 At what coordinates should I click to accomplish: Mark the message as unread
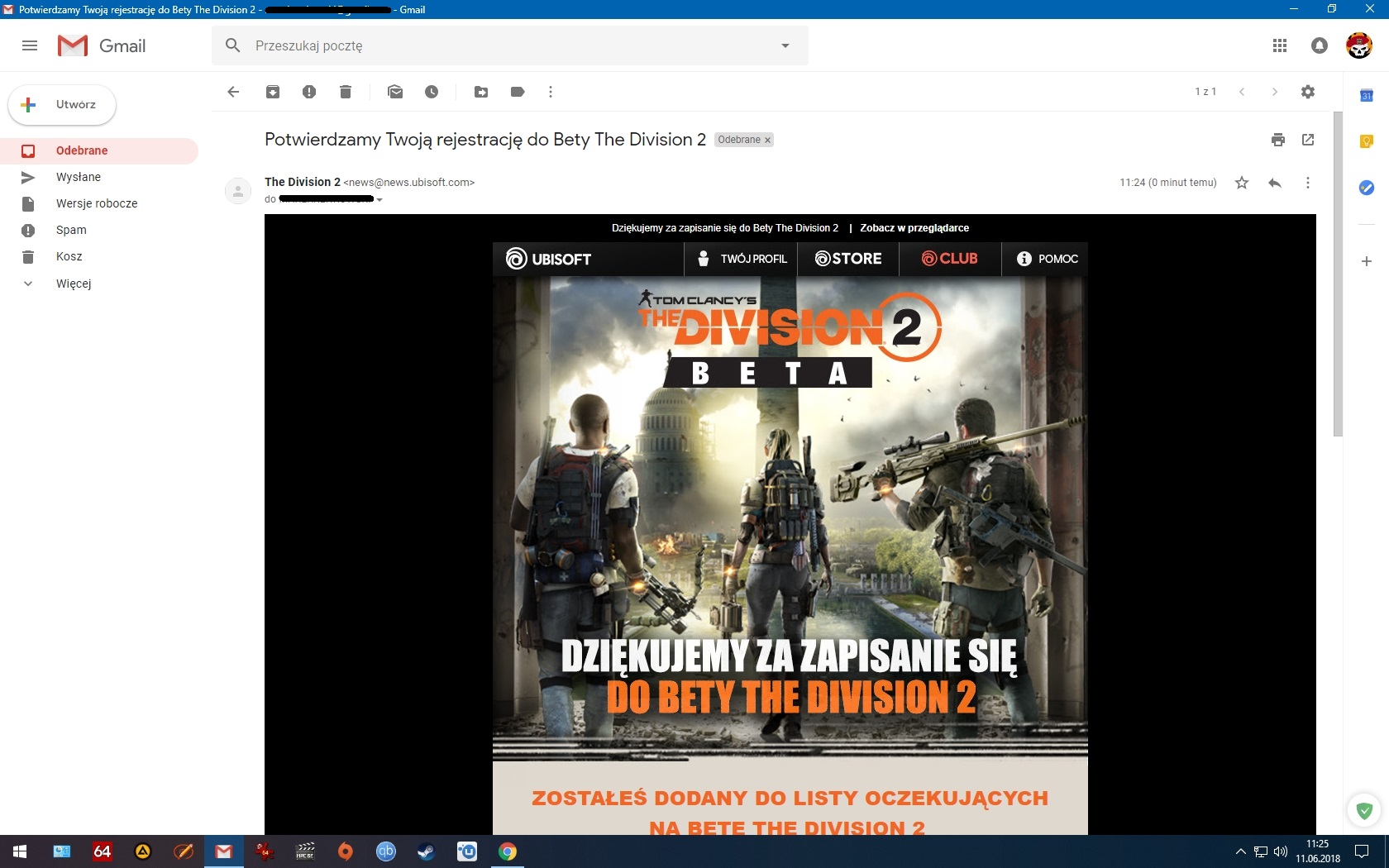pos(395,92)
